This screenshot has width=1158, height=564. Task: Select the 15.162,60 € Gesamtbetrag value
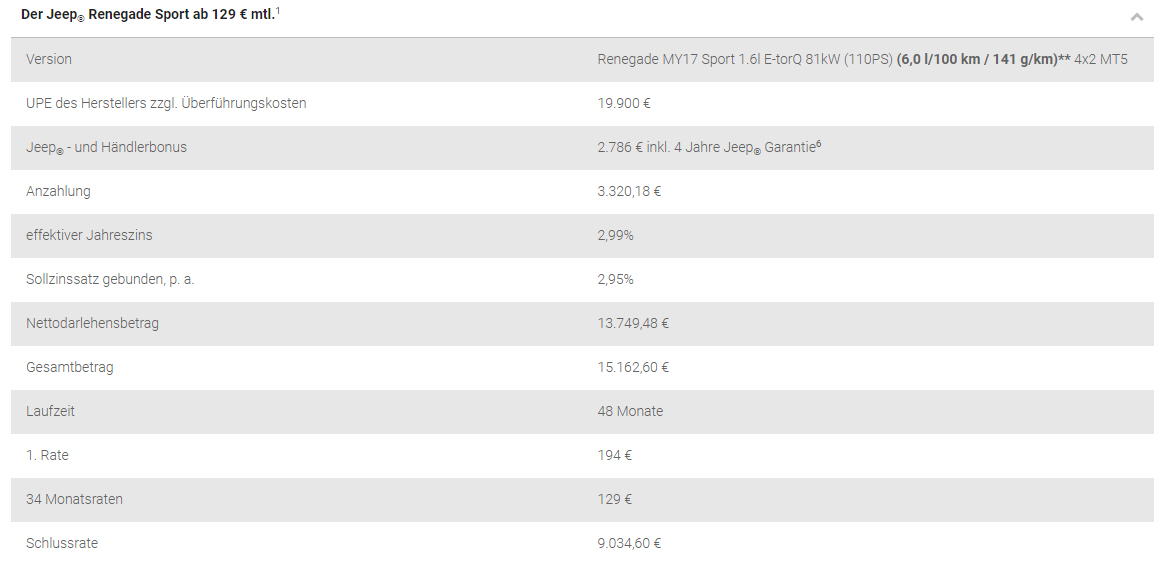(633, 367)
